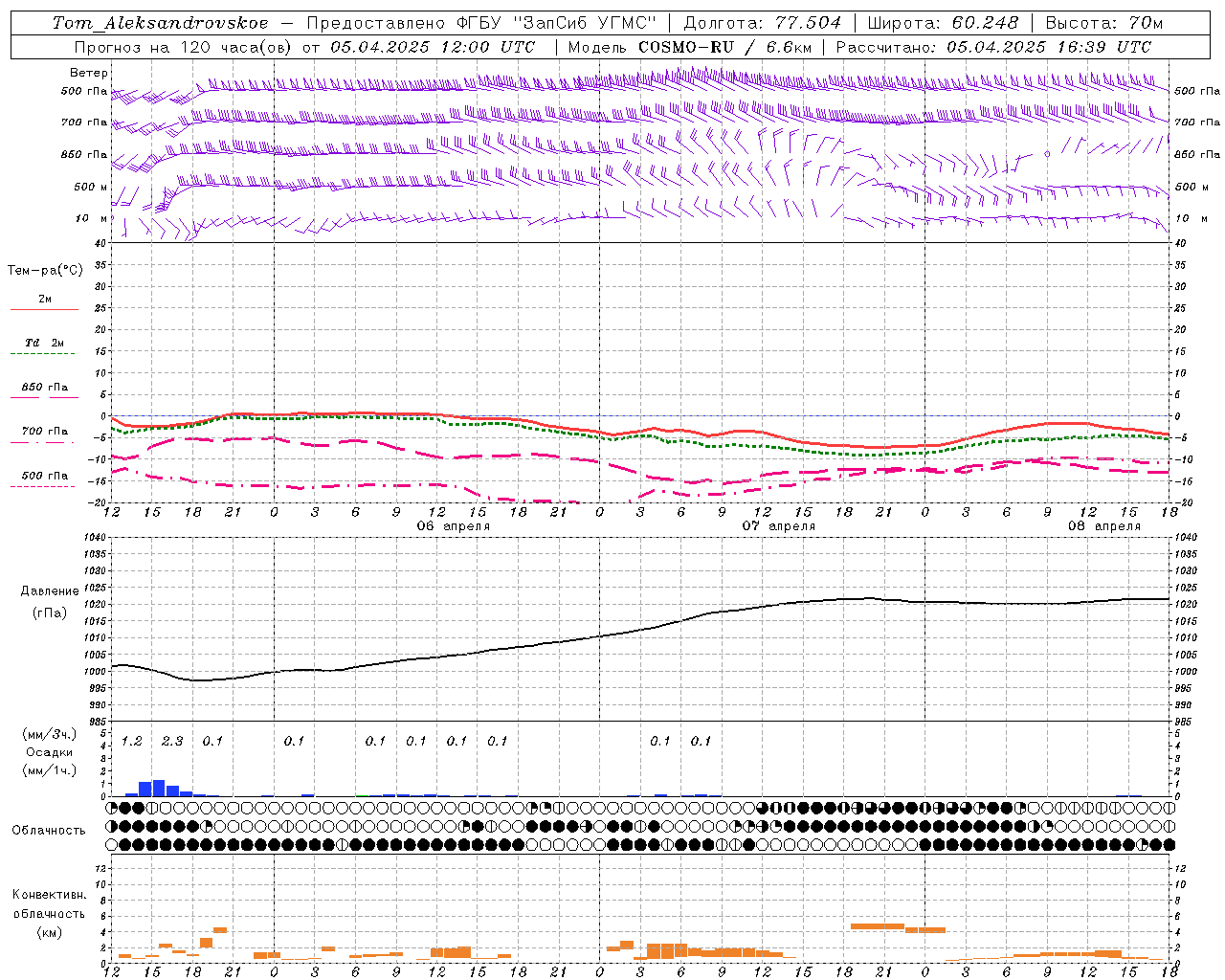This screenshot has height=980, width=1225.
Task: Click the "Конвективн." convective panel label
Action: click(50, 895)
